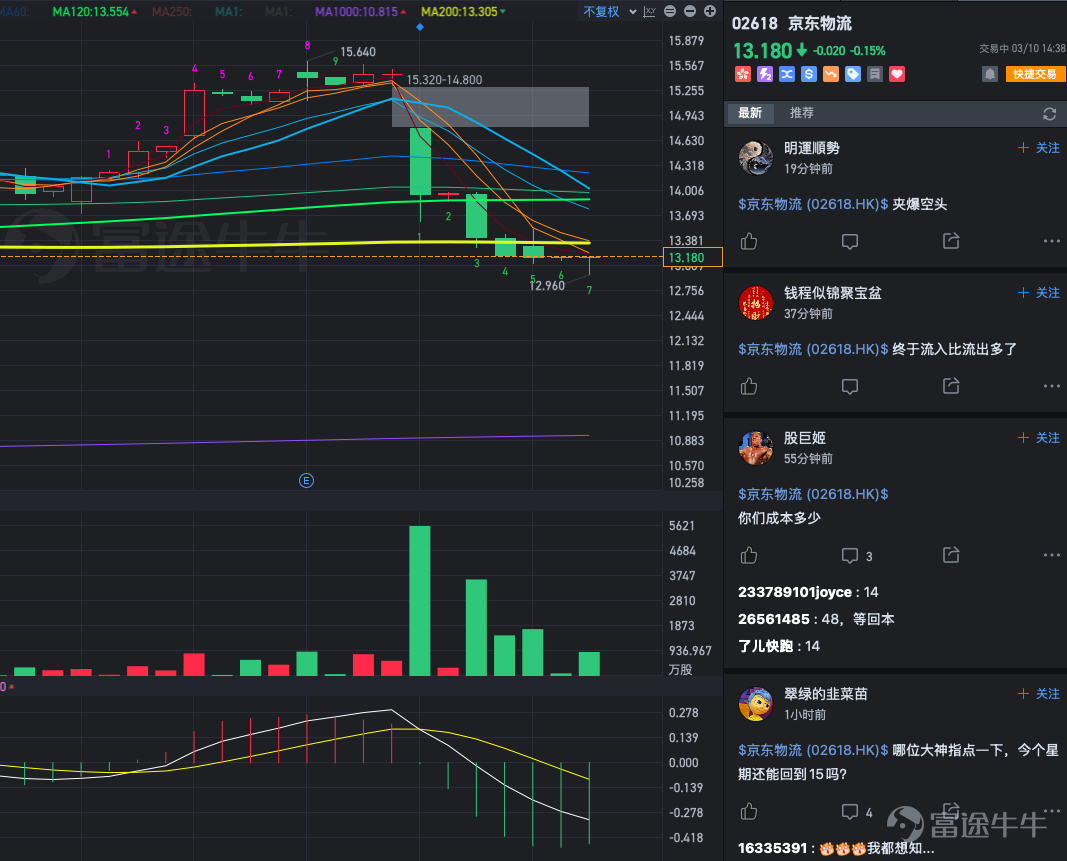This screenshot has width=1067, height=861.
Task: Click the gray note bookmark icon
Action: click(875, 74)
